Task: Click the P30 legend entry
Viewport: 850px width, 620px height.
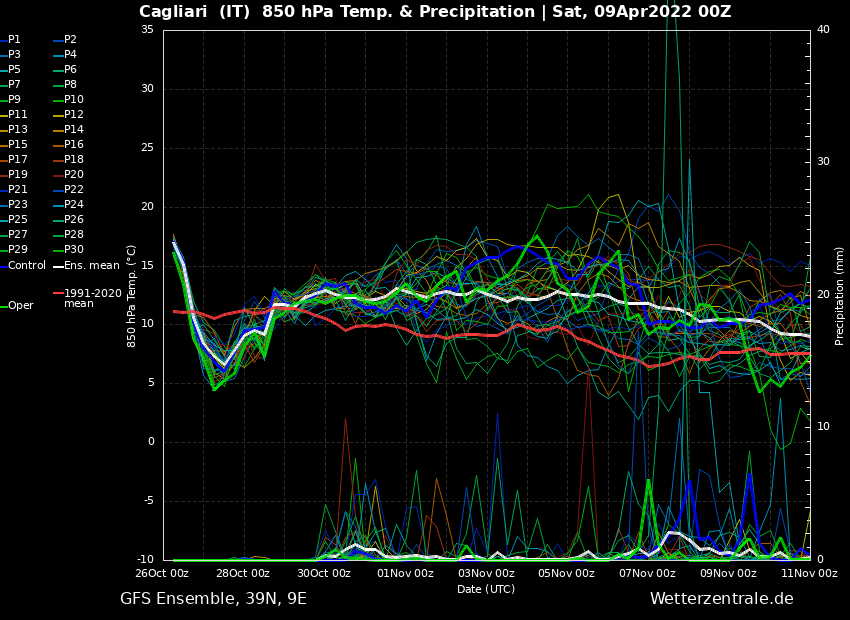Action: click(74, 250)
